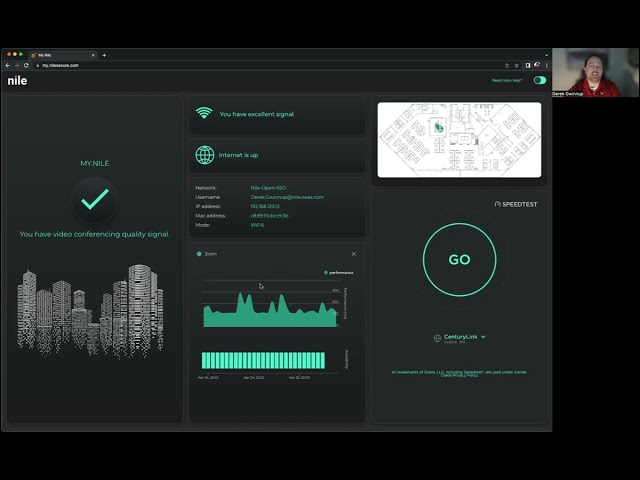Click the large green checkmark status icon

pyautogui.click(x=95, y=201)
